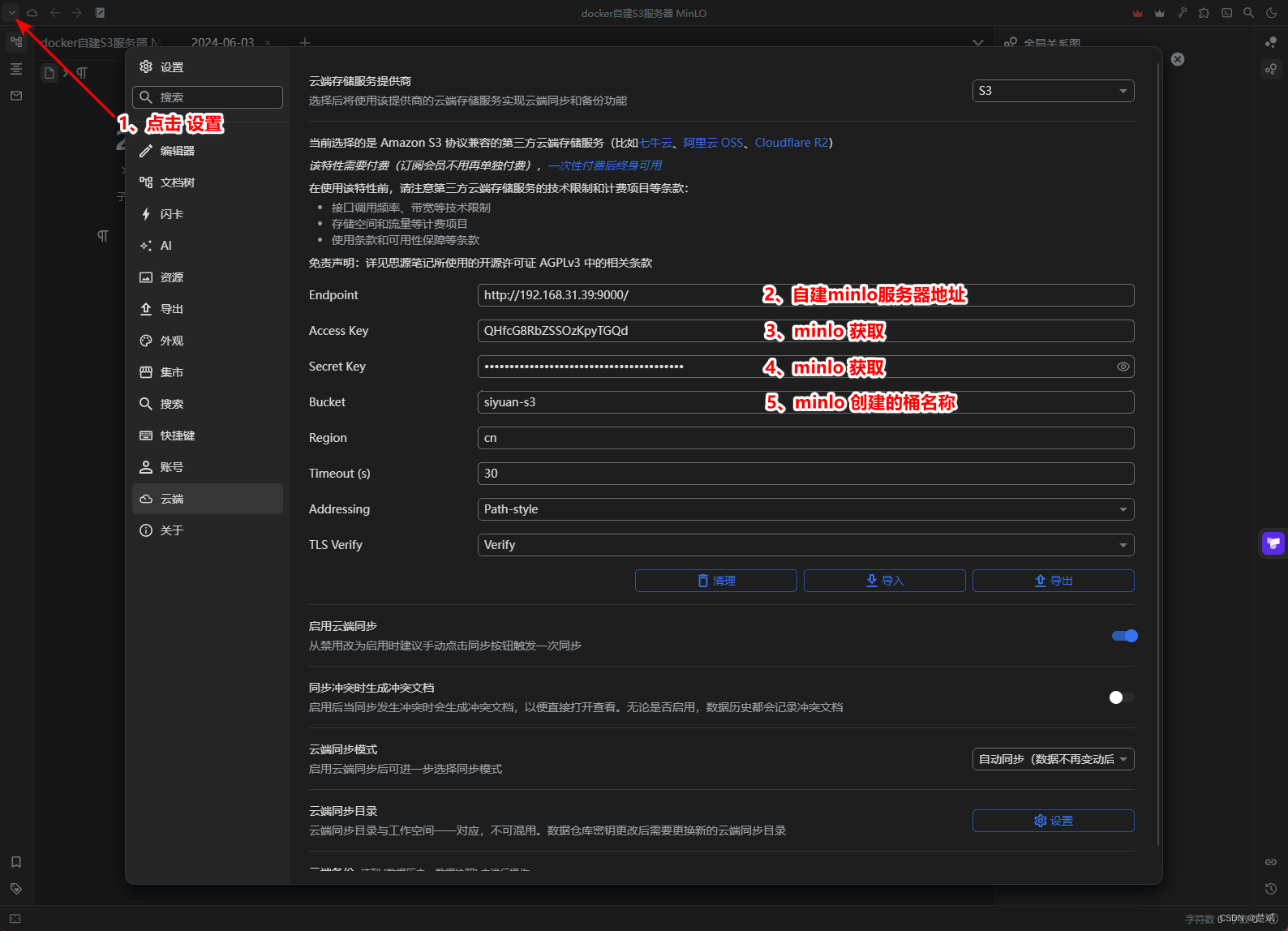Open the 云端同步模式 dropdown
Screen dimensions: 1288x931
pyautogui.click(x=1053, y=759)
